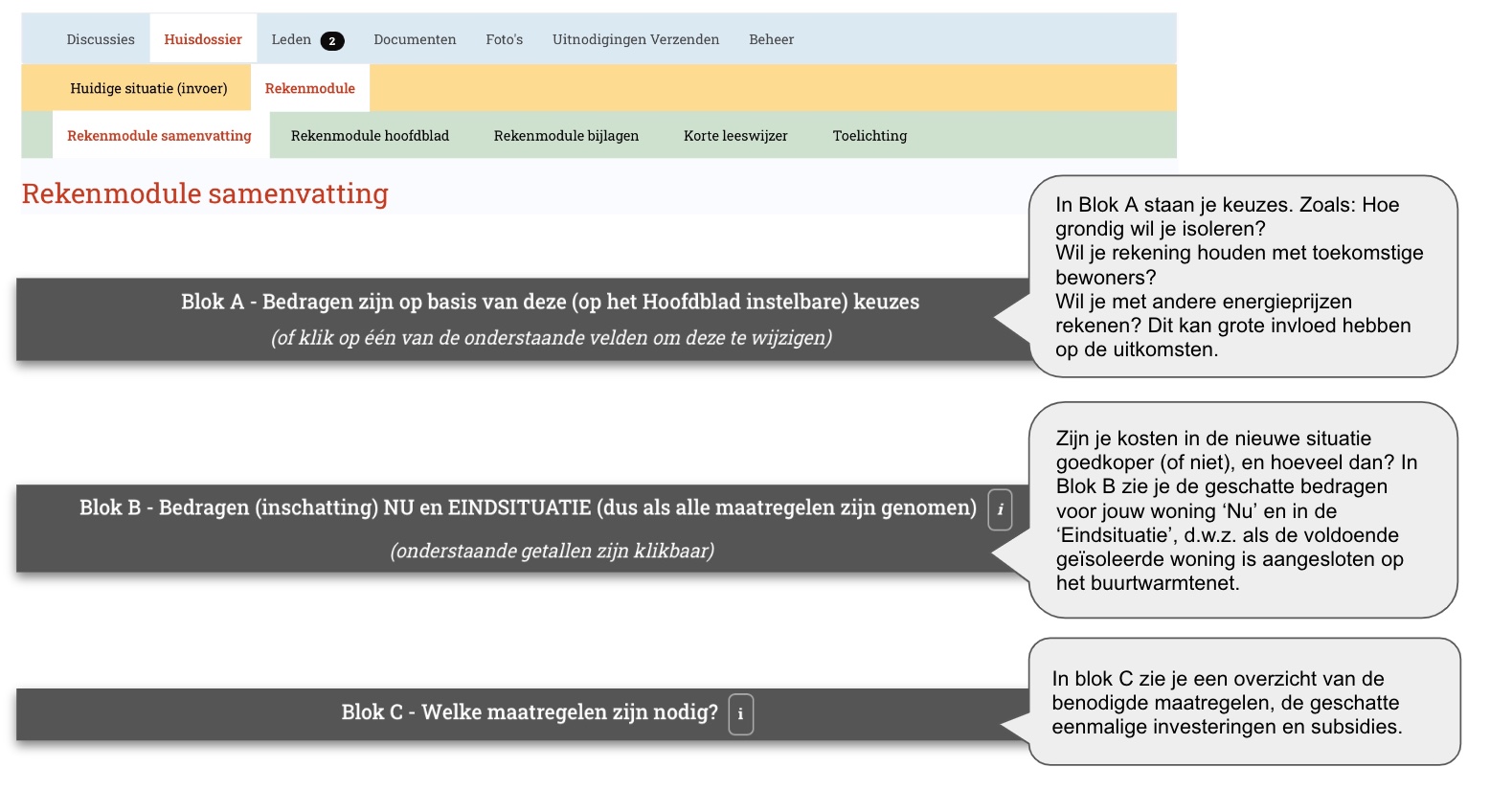
Task: Open the Leden tab
Action: pyautogui.click(x=291, y=39)
